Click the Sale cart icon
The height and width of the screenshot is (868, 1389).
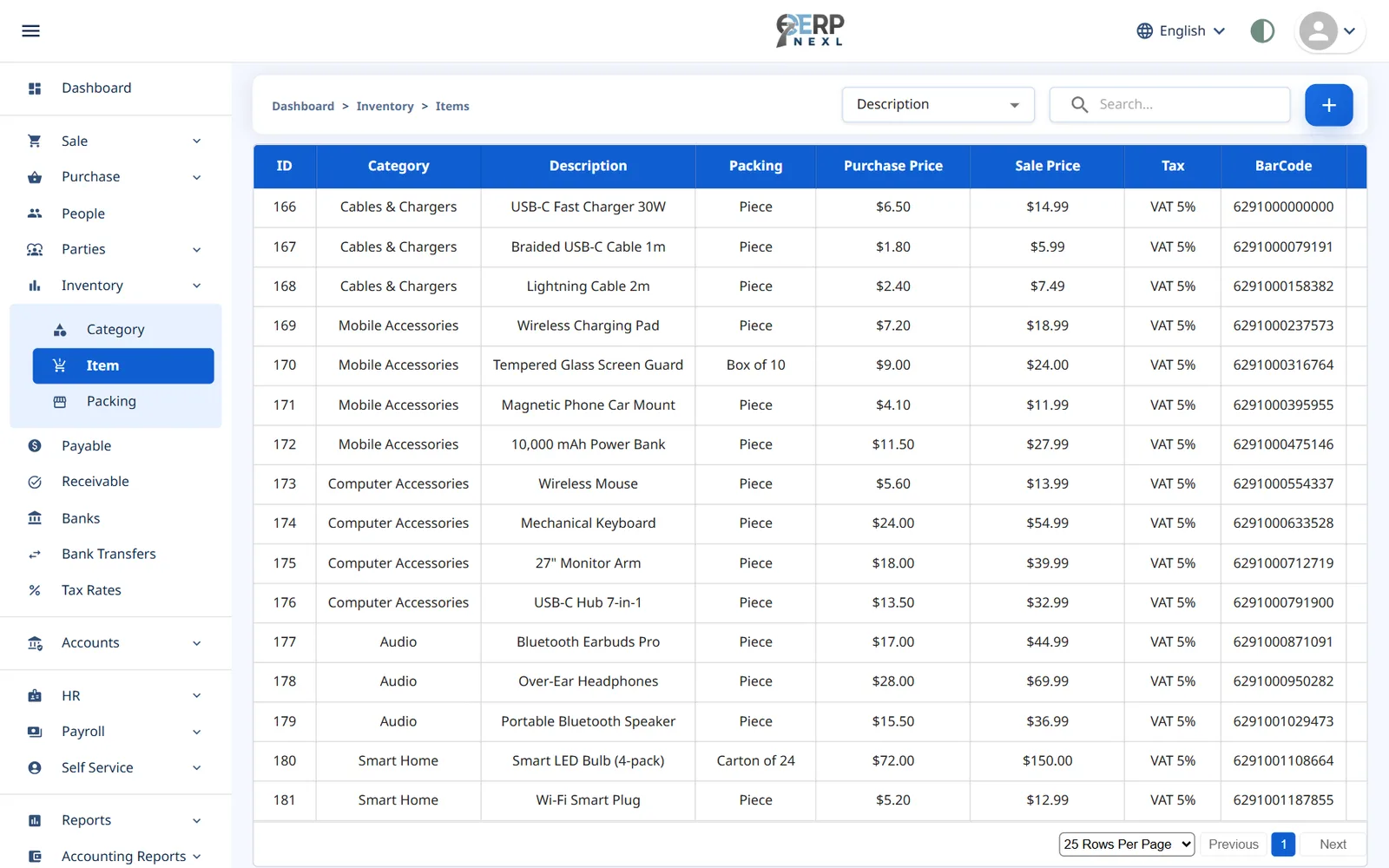[35, 141]
